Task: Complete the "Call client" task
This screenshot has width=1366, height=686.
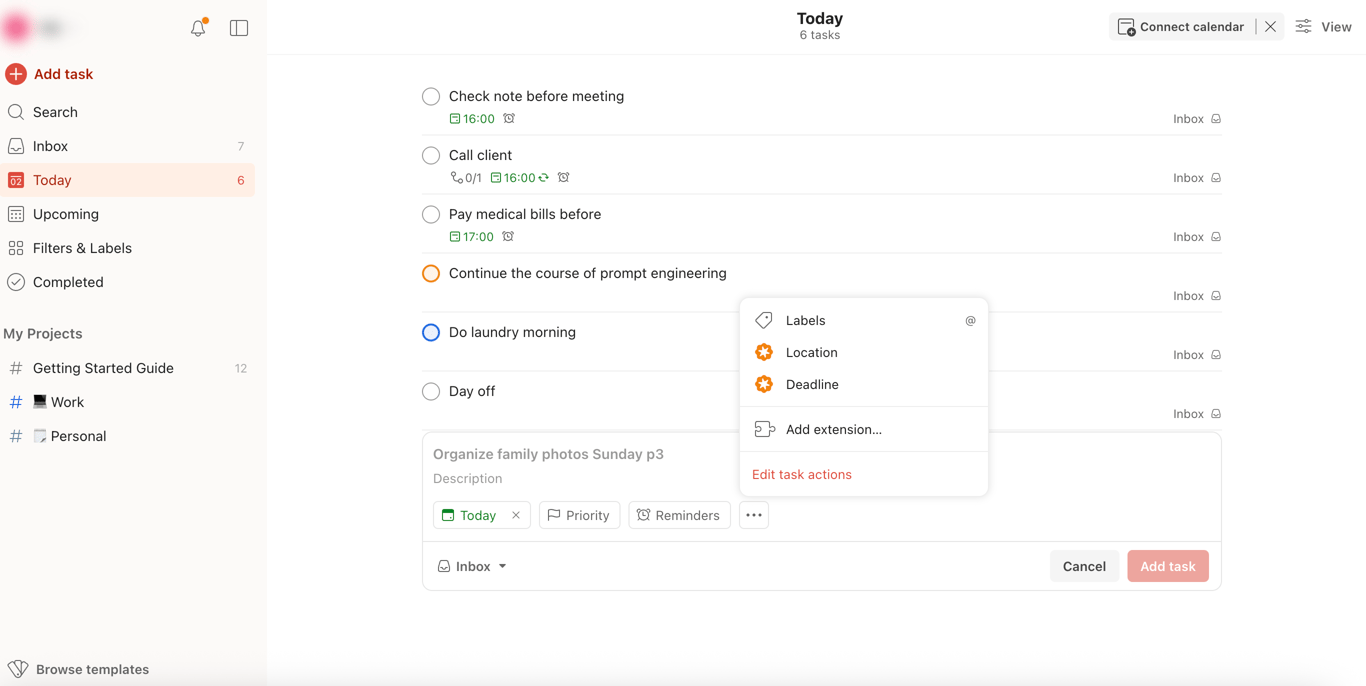Action: pyautogui.click(x=431, y=156)
